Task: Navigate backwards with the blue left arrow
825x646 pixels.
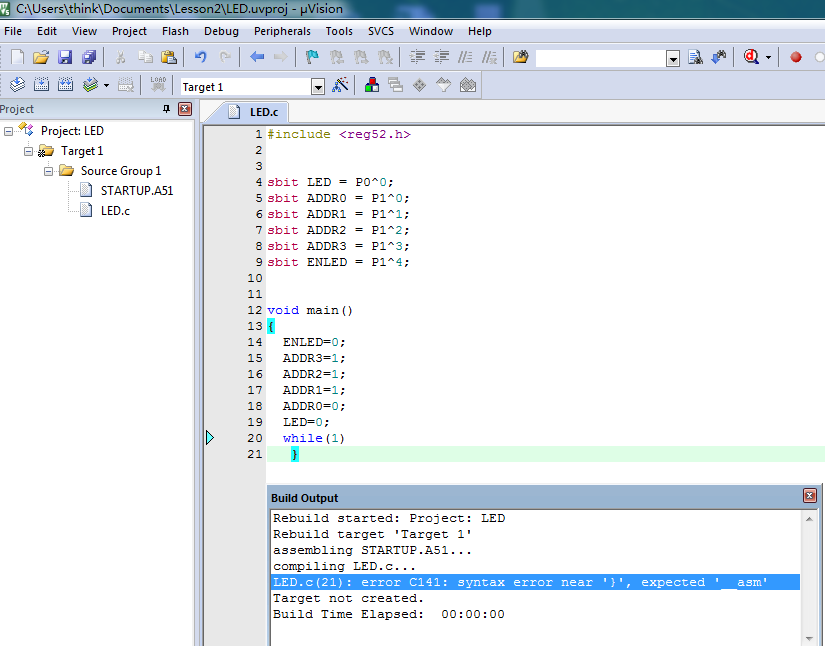Action: [257, 57]
